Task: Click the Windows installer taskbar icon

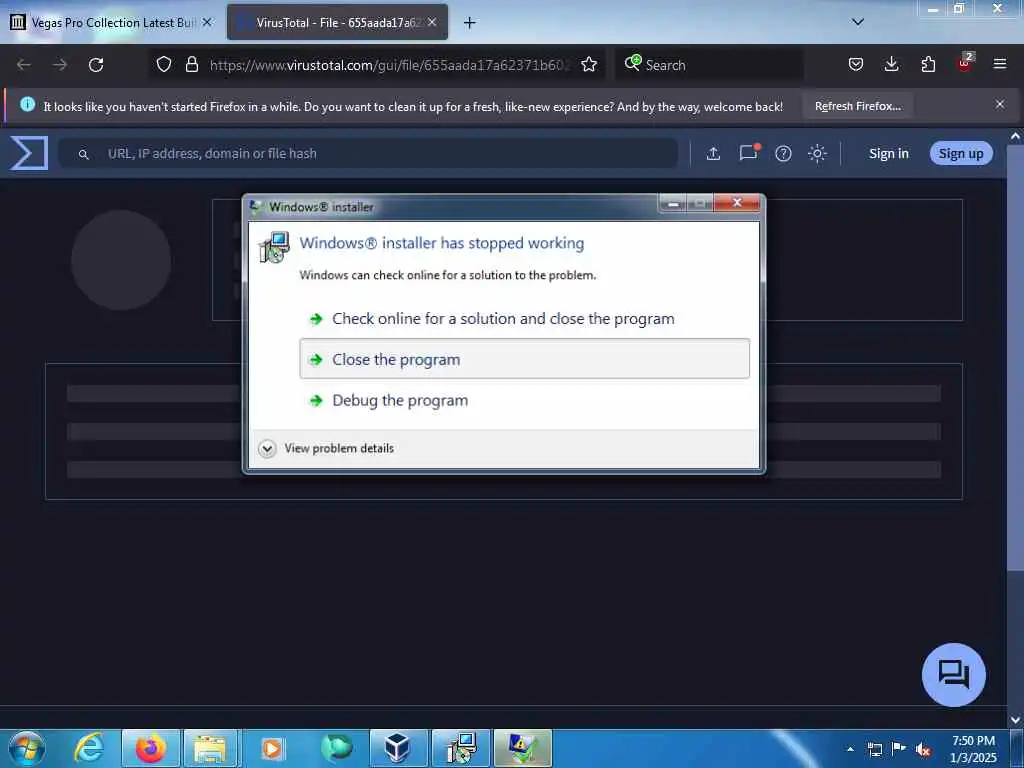Action: tap(460, 748)
